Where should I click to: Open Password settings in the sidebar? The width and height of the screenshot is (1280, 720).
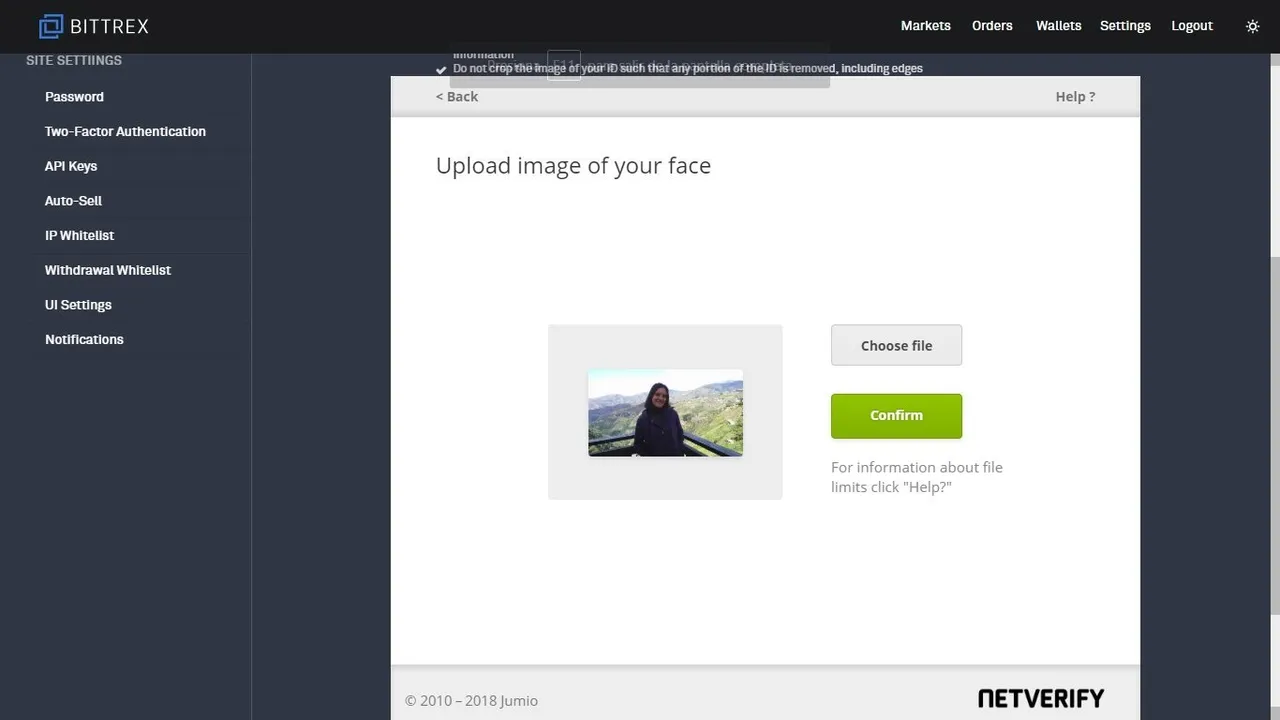(74, 97)
